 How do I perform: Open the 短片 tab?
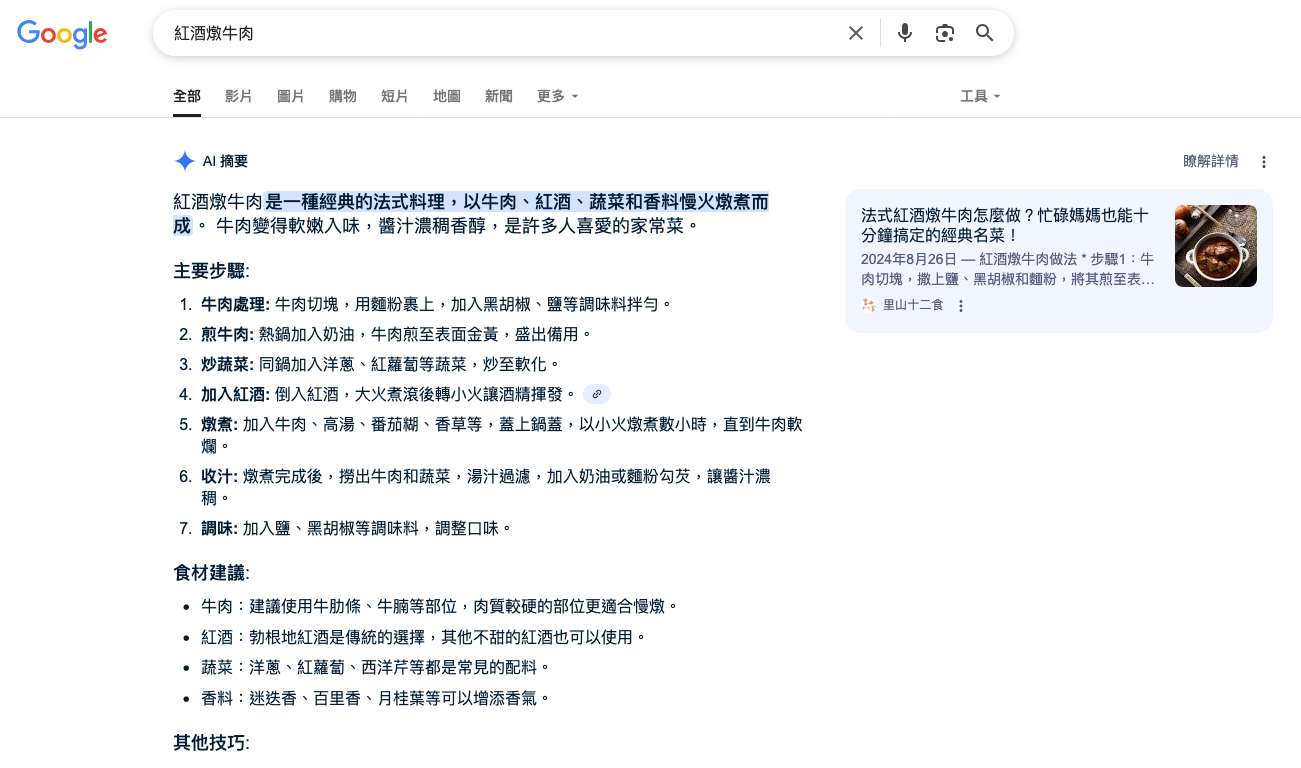(395, 96)
